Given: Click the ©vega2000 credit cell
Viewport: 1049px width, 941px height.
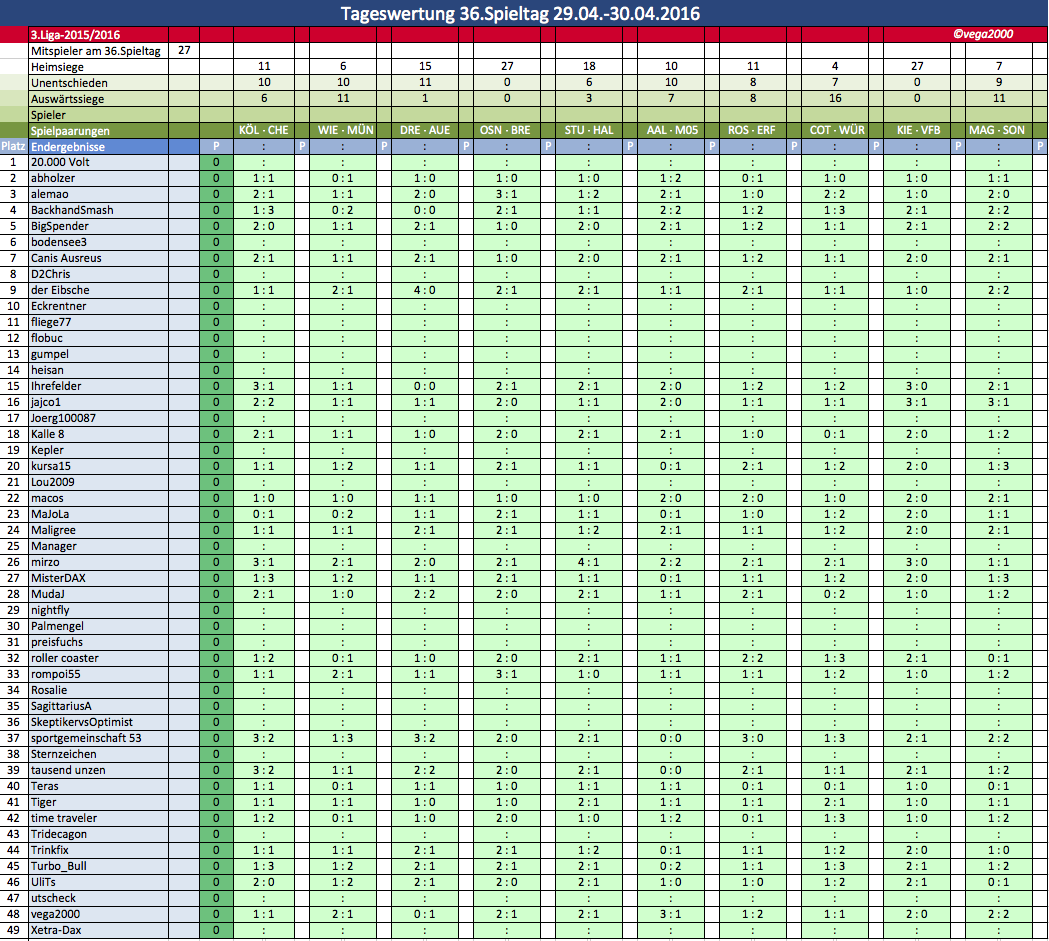Looking at the screenshot, I should click(983, 34).
